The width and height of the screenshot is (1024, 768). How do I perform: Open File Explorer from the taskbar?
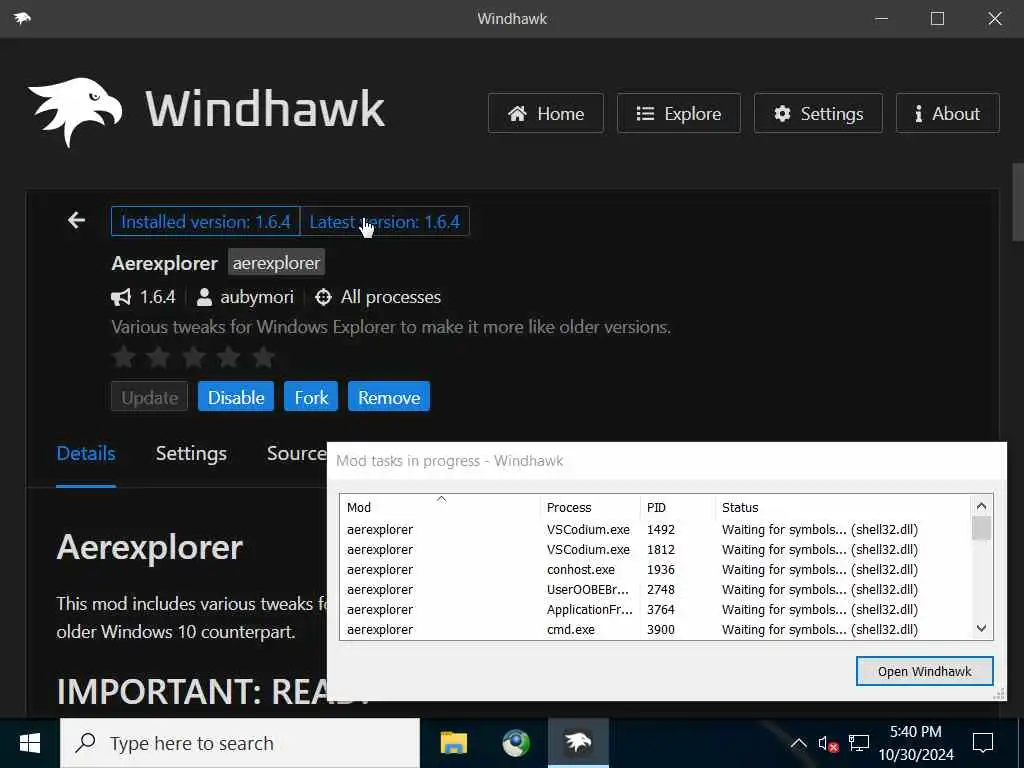coord(453,743)
